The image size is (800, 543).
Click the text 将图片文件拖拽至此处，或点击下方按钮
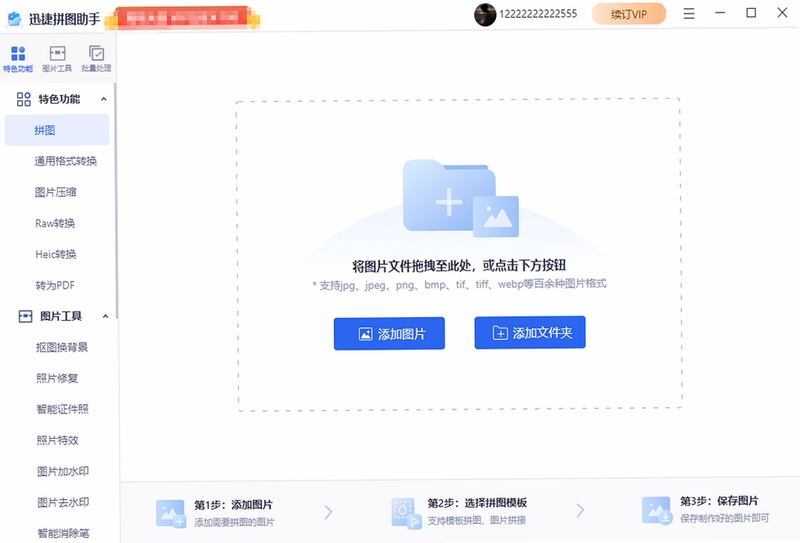[459, 265]
